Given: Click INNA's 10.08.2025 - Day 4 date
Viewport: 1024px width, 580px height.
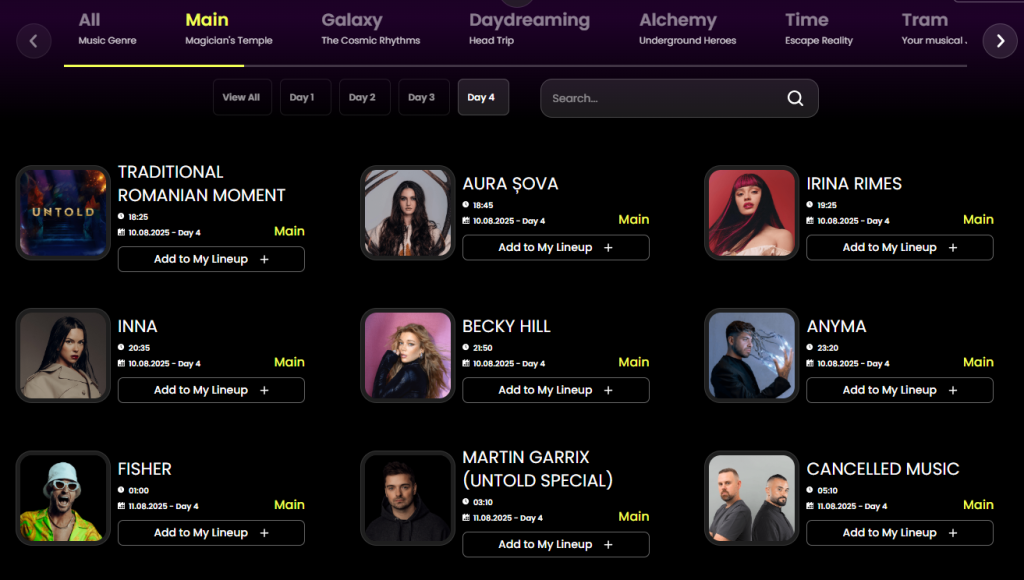Looking at the screenshot, I should [164, 364].
